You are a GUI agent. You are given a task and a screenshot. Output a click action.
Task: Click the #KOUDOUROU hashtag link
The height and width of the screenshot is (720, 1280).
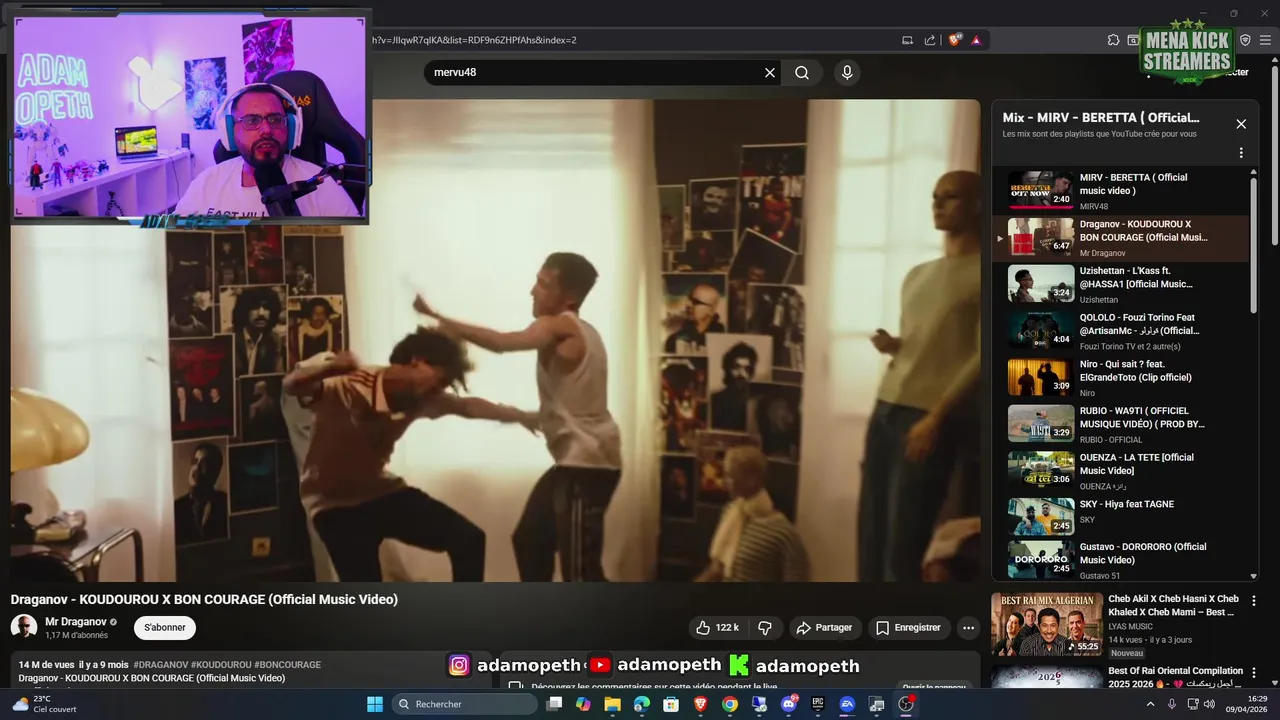(221, 665)
